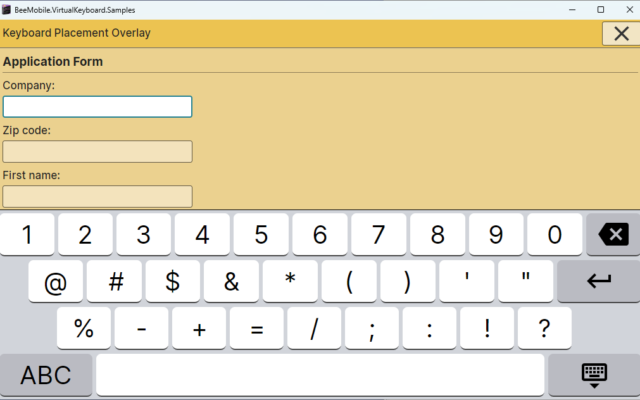Image resolution: width=640 pixels, height=400 pixels.
Task: Close the BeeMobile.VirtualKeyboard.Samples window
Action: 629,9
